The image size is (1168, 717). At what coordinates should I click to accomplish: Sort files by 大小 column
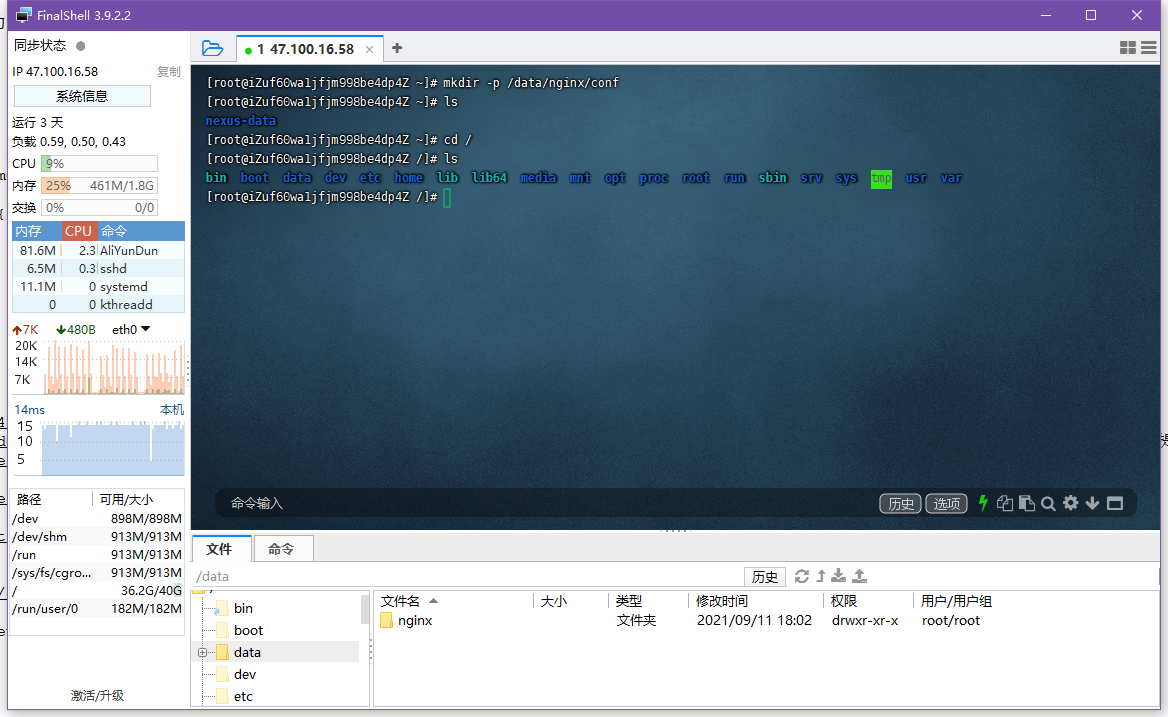pyautogui.click(x=571, y=601)
